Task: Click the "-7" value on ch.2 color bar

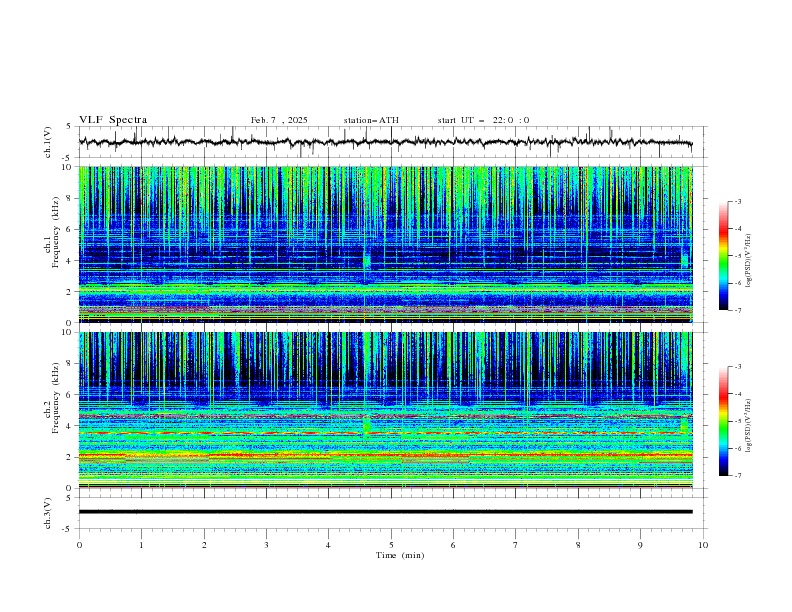Action: [x=737, y=476]
